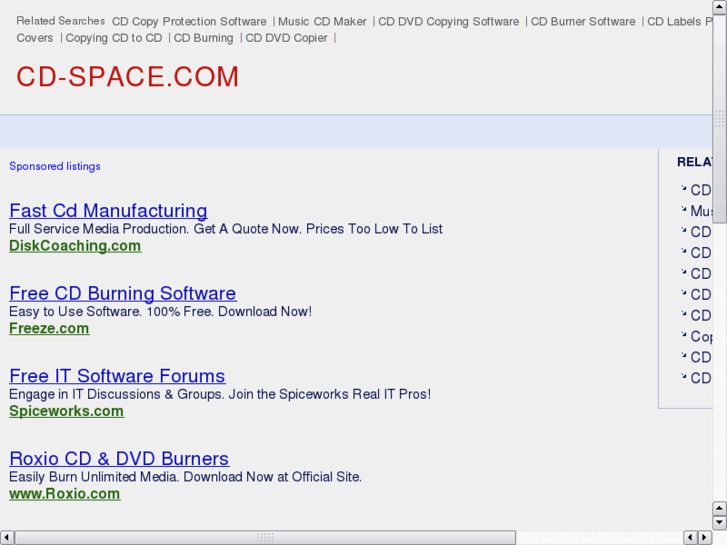This screenshot has width=727, height=545.
Task: Click the Sponsored listings label
Action: click(x=55, y=166)
